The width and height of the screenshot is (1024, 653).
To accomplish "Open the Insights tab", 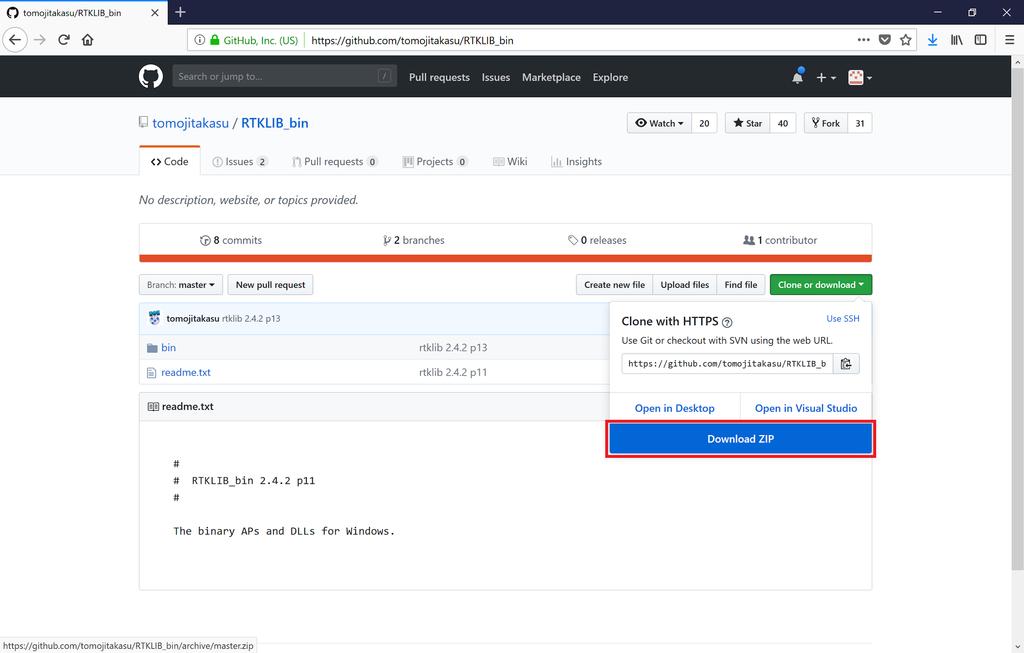I will pyautogui.click(x=577, y=161).
